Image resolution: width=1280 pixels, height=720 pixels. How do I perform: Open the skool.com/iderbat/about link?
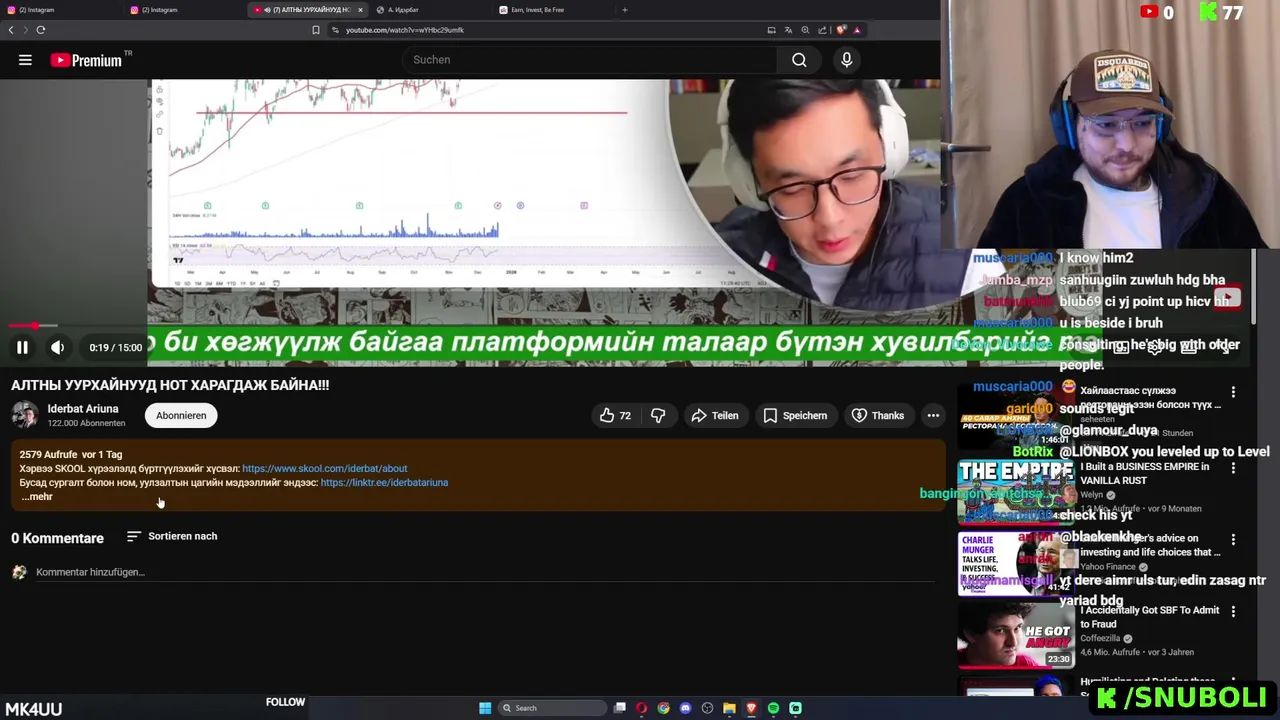[x=324, y=468]
